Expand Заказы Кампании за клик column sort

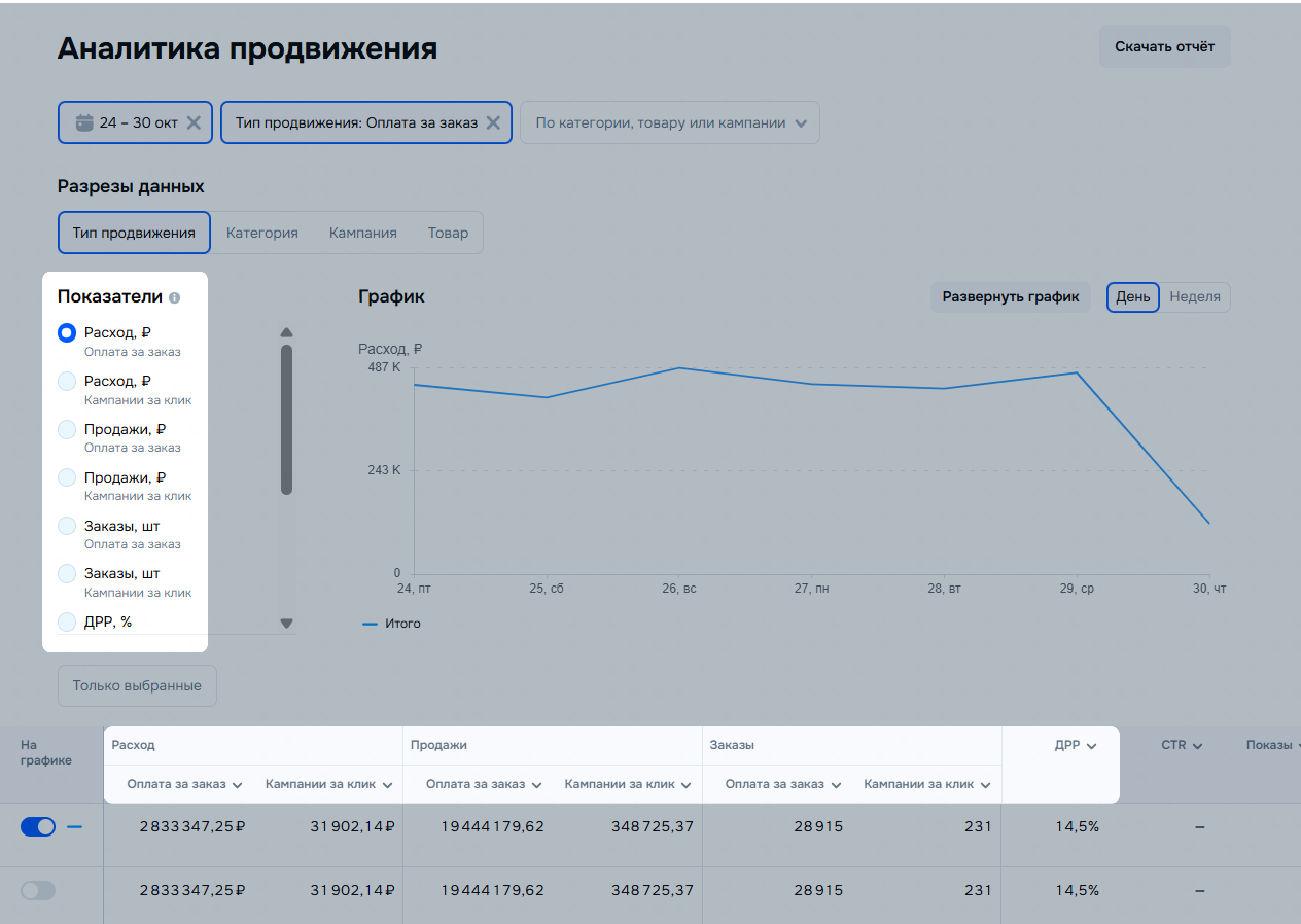coord(986,785)
